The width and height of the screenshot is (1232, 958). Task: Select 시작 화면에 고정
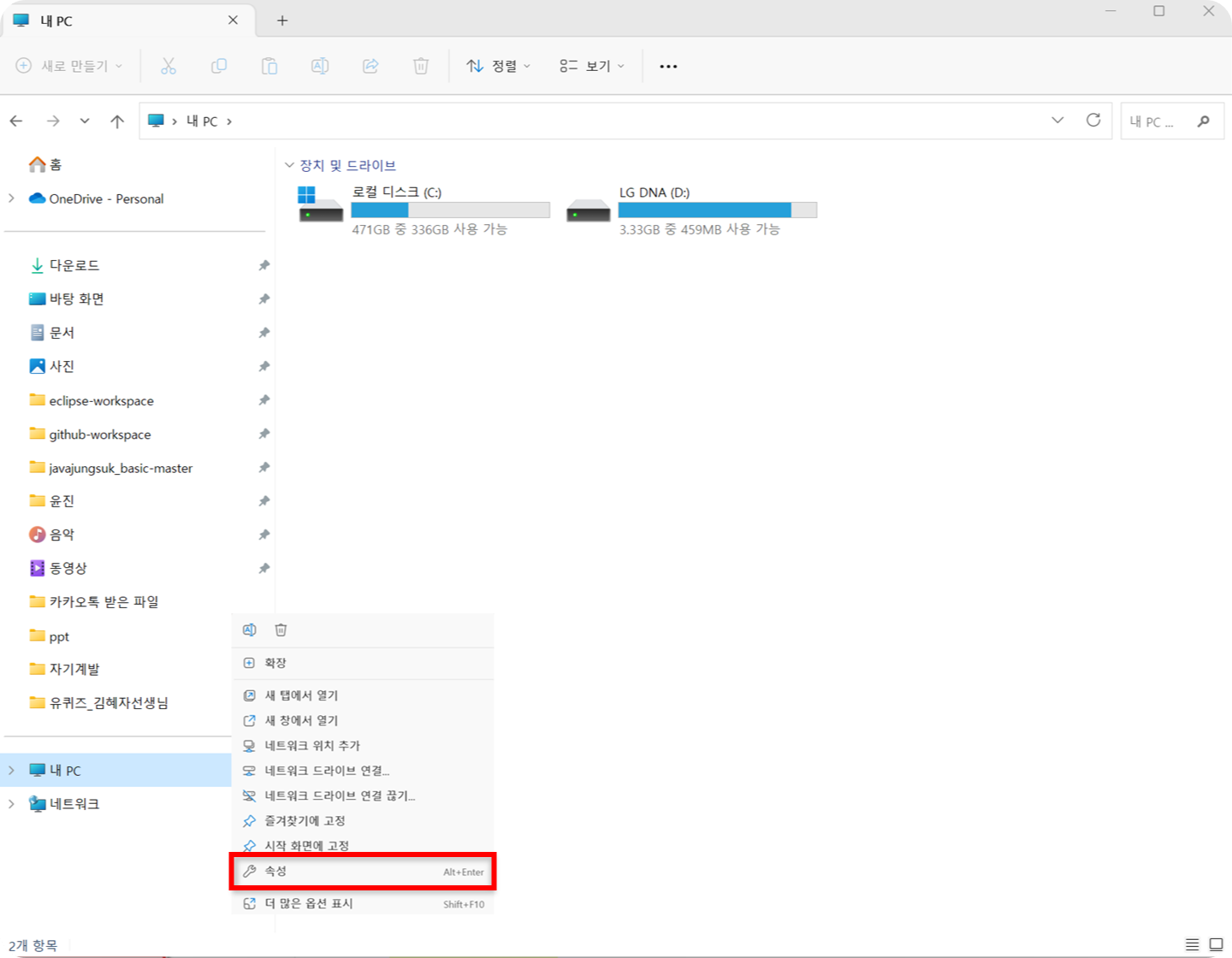click(363, 845)
